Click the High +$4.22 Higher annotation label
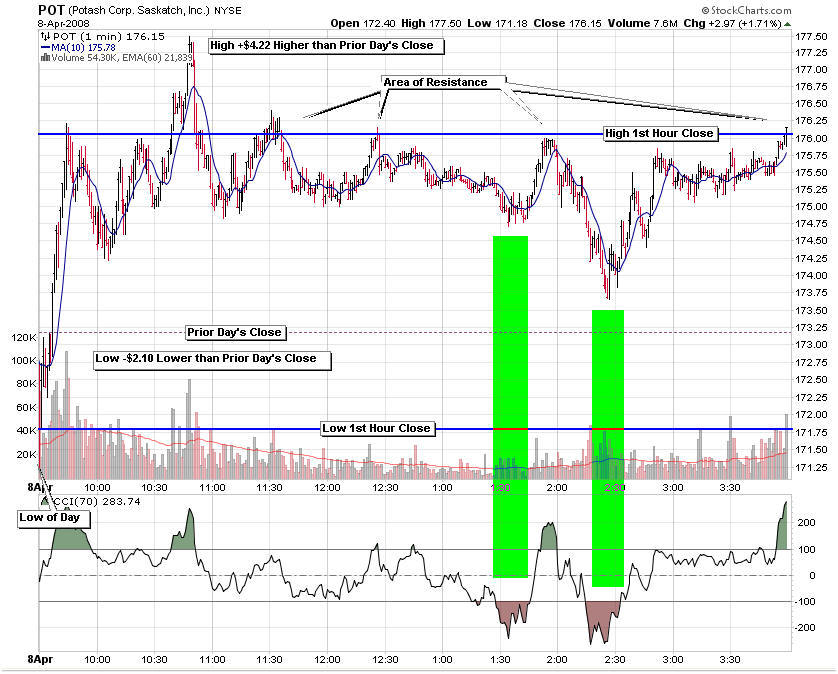 click(x=325, y=45)
